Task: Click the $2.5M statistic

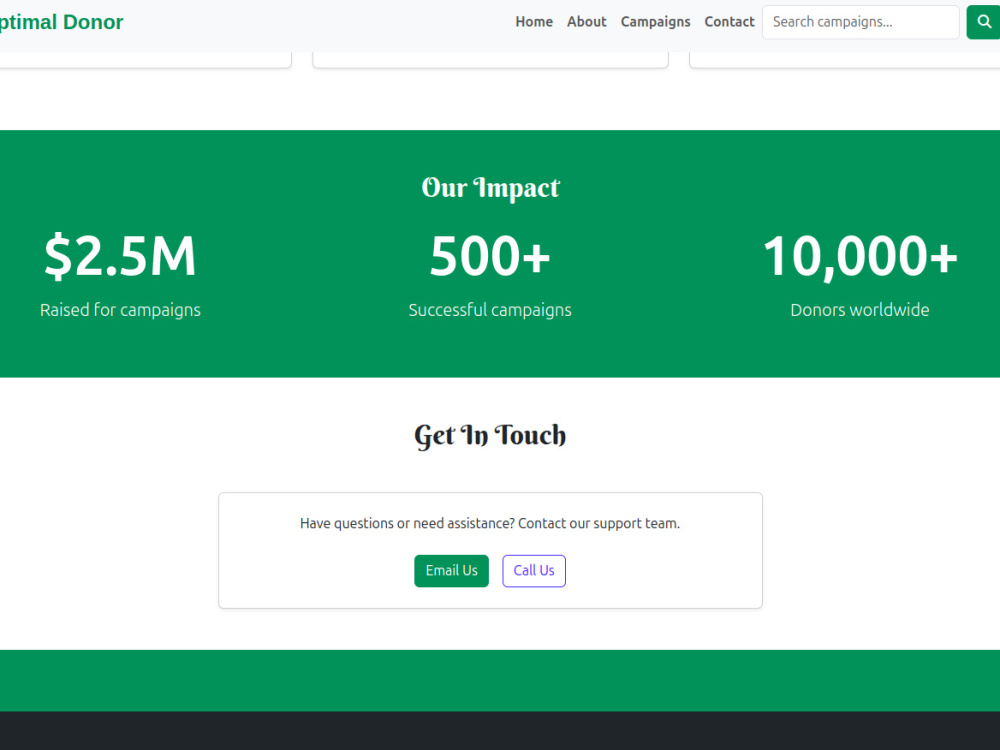Action: point(120,256)
